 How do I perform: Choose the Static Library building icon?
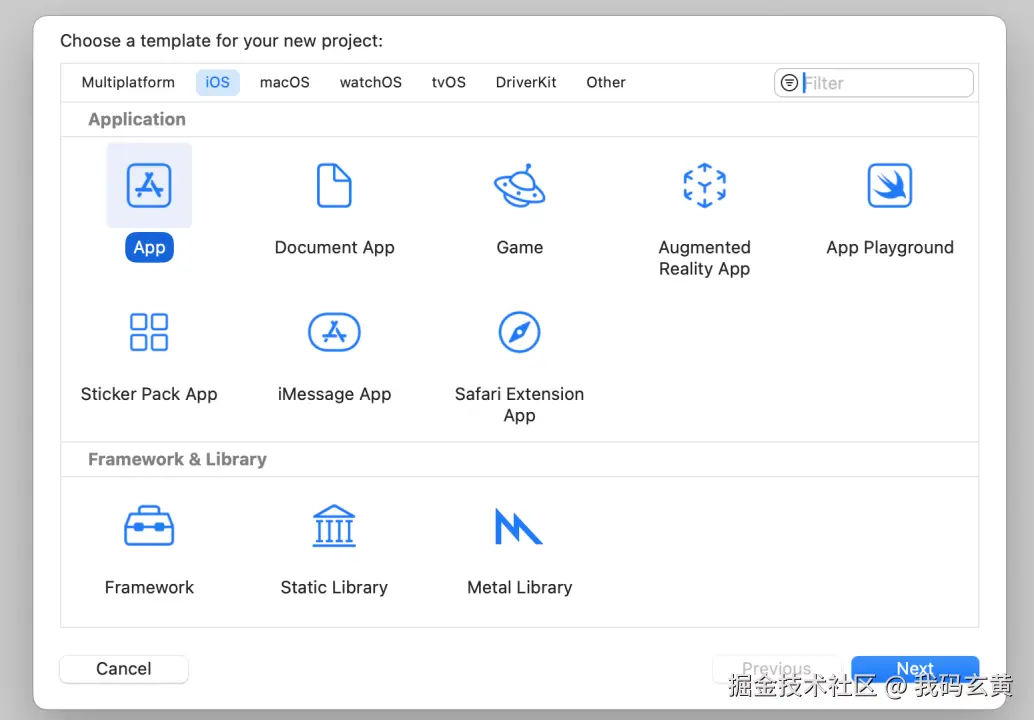click(x=334, y=525)
